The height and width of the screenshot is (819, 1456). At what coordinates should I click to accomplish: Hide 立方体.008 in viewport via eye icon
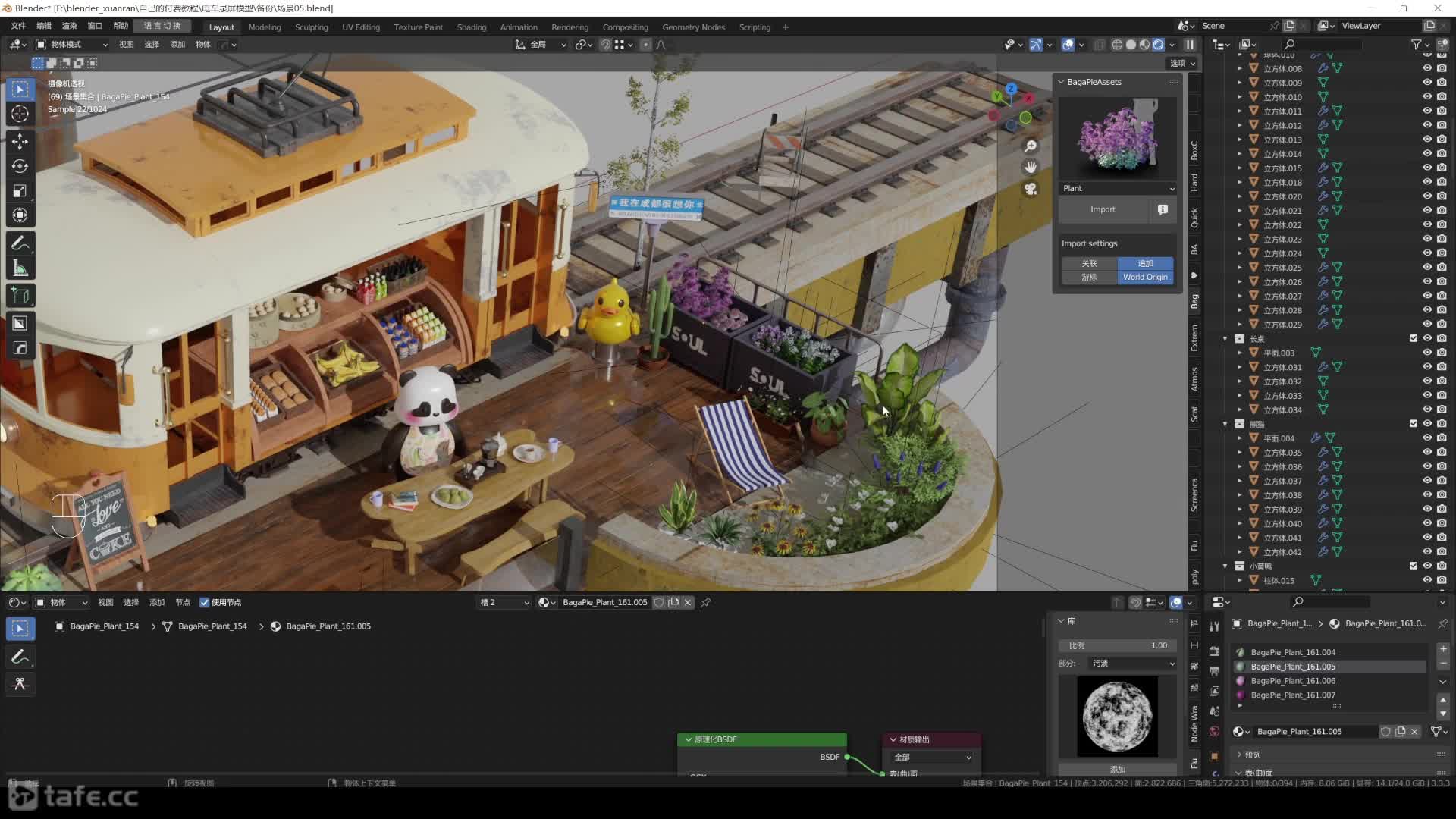click(x=1427, y=68)
